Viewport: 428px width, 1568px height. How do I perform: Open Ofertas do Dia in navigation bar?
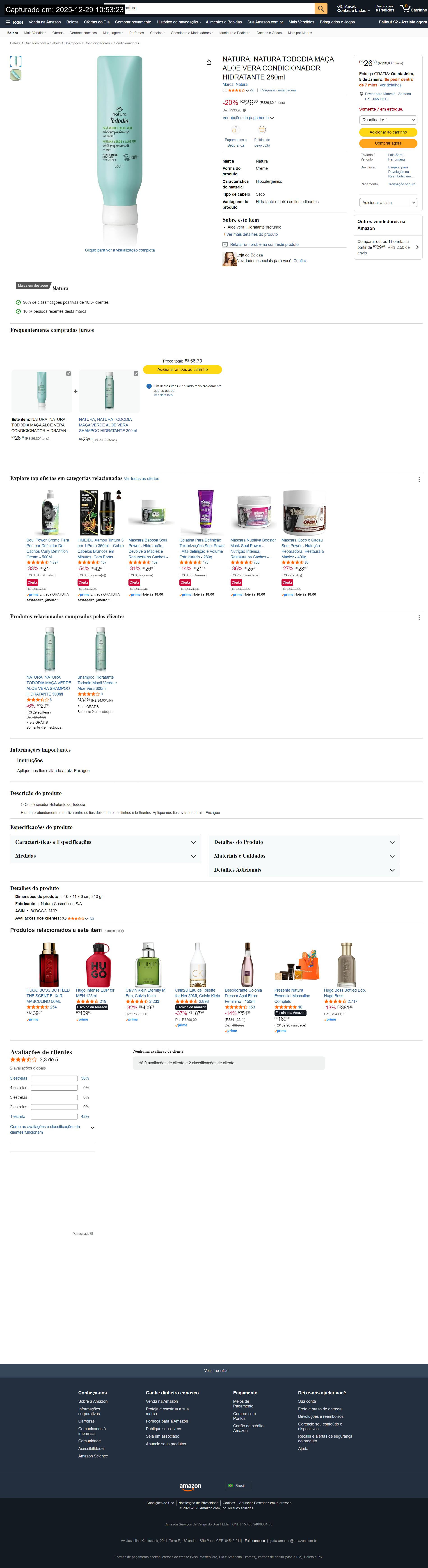(x=97, y=22)
